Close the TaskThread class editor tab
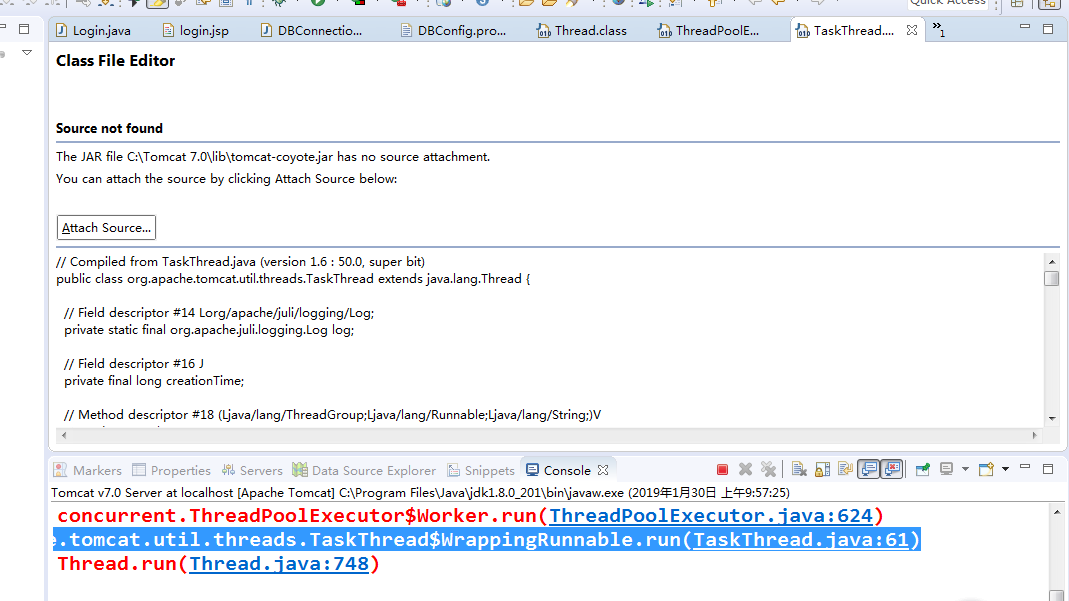 click(x=912, y=30)
